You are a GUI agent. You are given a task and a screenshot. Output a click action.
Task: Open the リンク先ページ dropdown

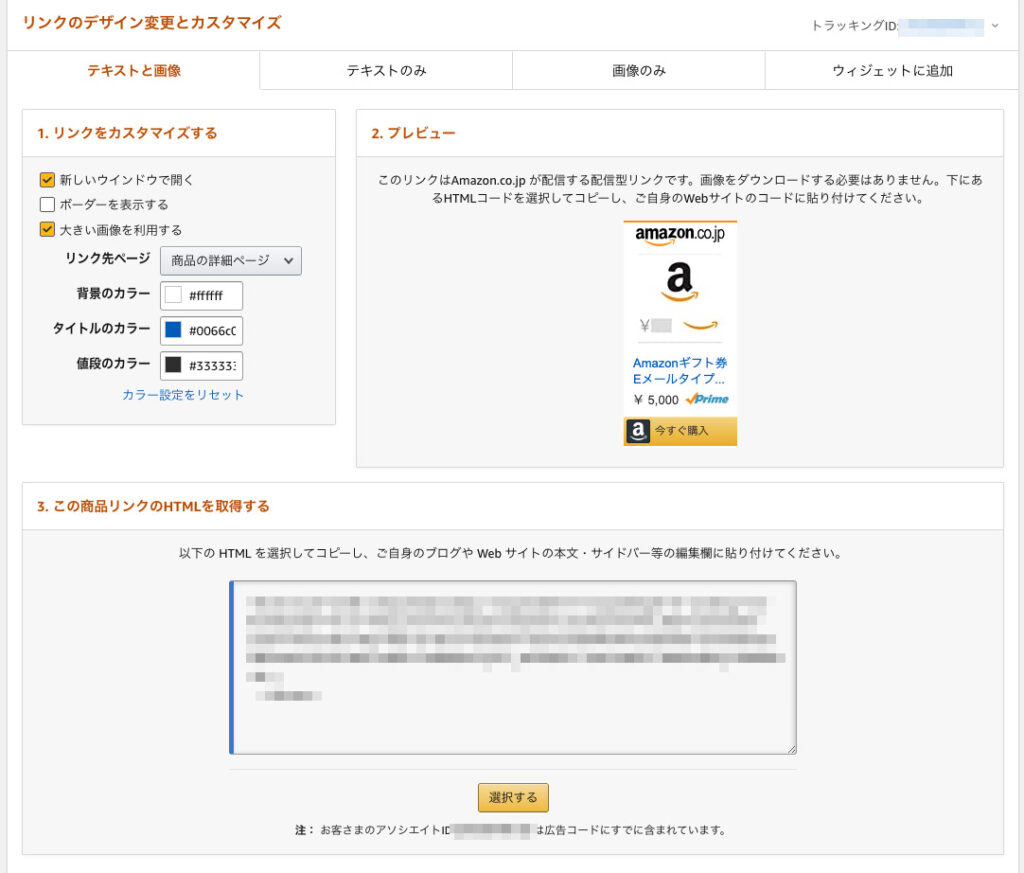pos(231,261)
